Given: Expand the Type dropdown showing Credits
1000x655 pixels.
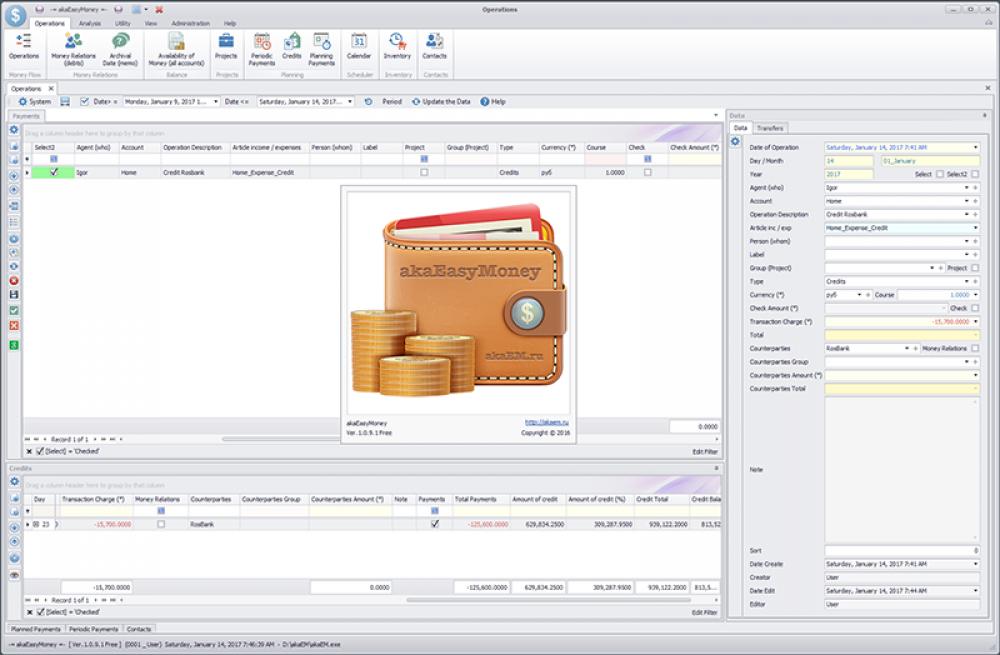Looking at the screenshot, I should (966, 281).
